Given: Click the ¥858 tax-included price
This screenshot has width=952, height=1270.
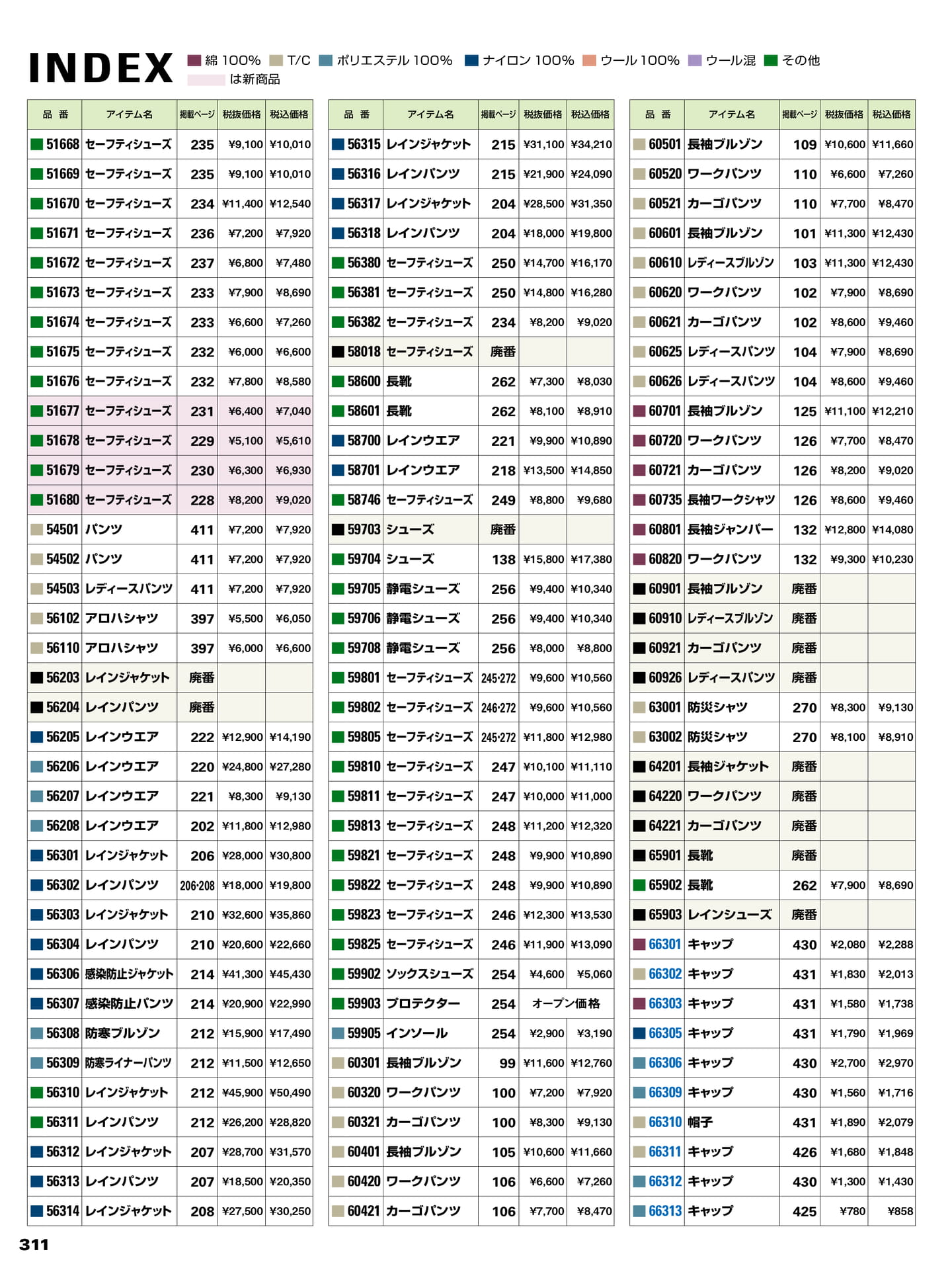Looking at the screenshot, I should pos(900,1211).
